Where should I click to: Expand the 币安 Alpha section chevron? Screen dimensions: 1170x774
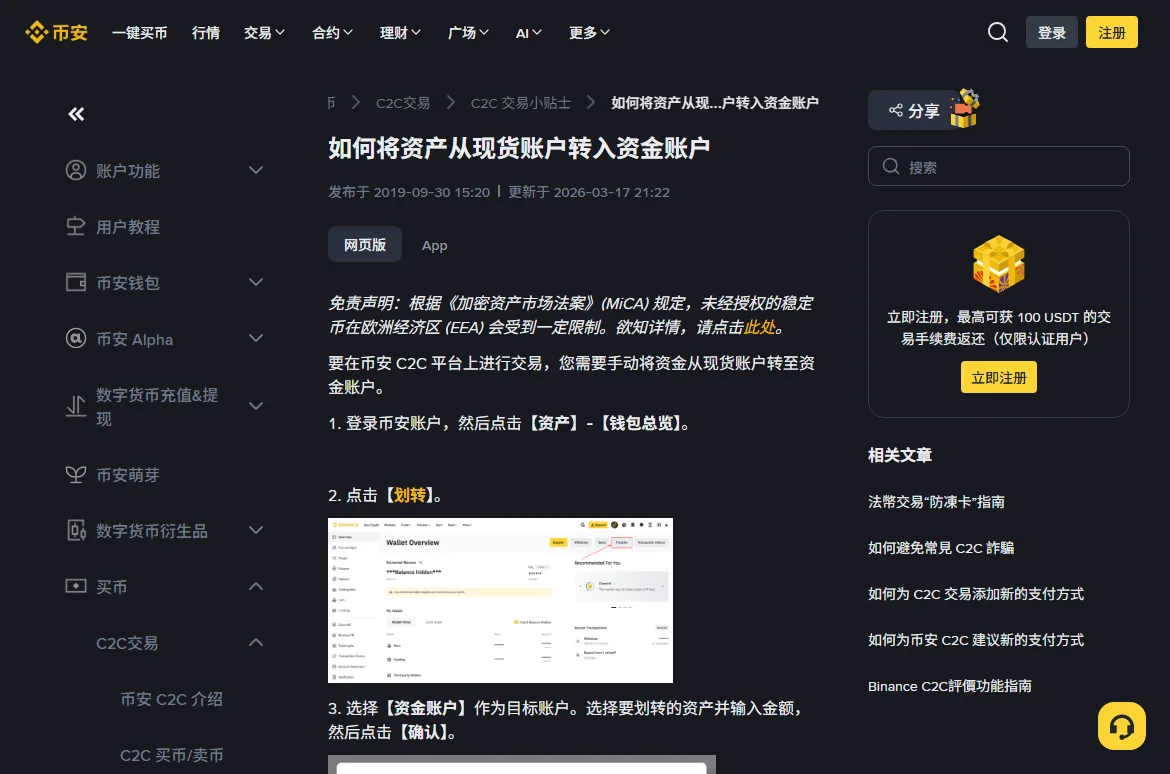tap(256, 338)
